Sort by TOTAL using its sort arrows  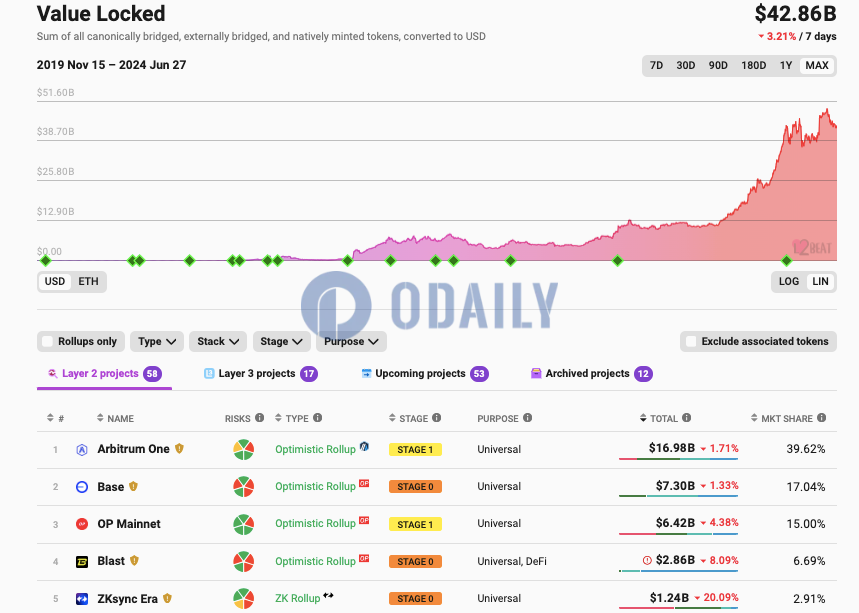pyautogui.click(x=643, y=418)
